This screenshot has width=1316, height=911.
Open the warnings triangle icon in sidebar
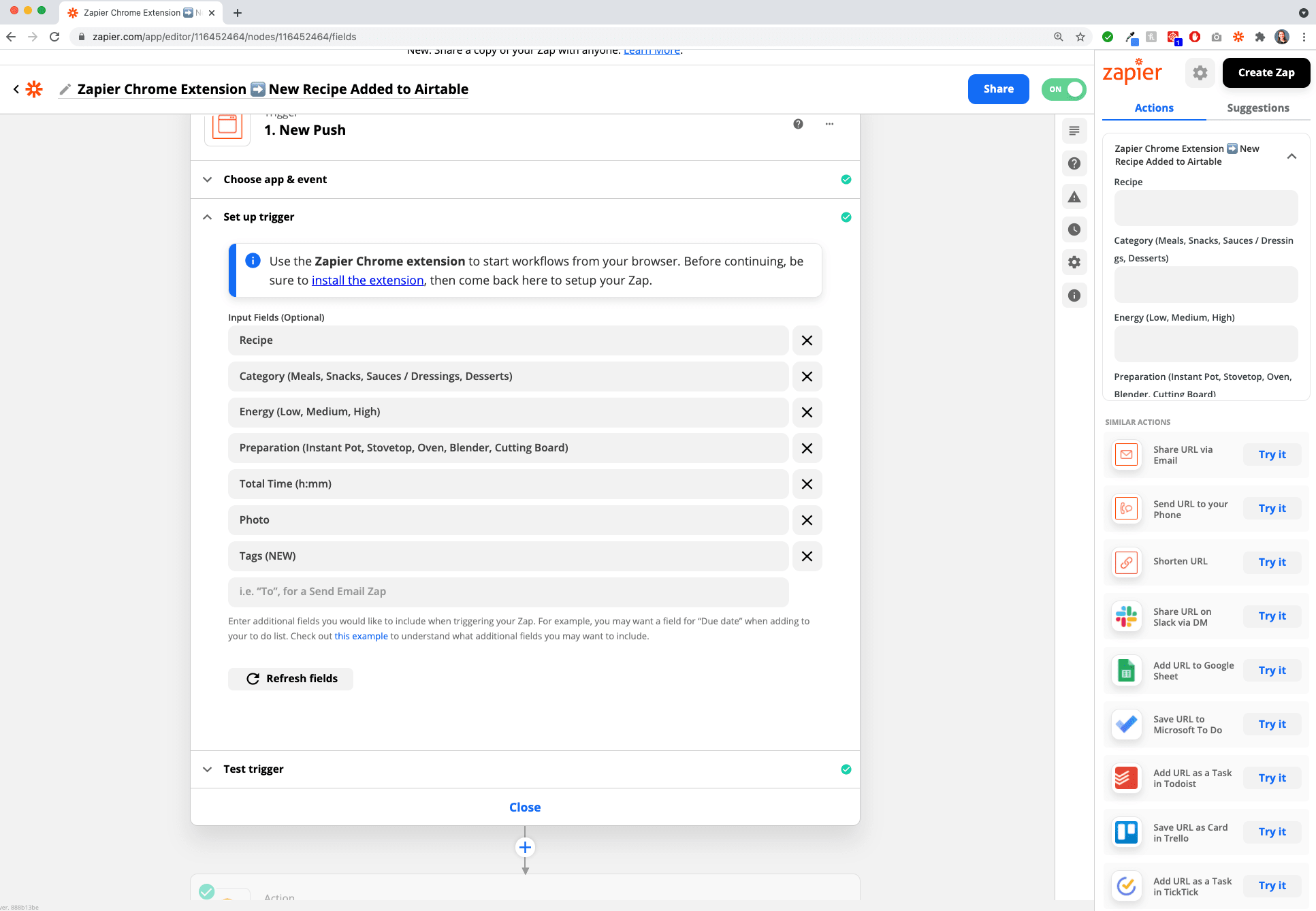click(x=1074, y=197)
